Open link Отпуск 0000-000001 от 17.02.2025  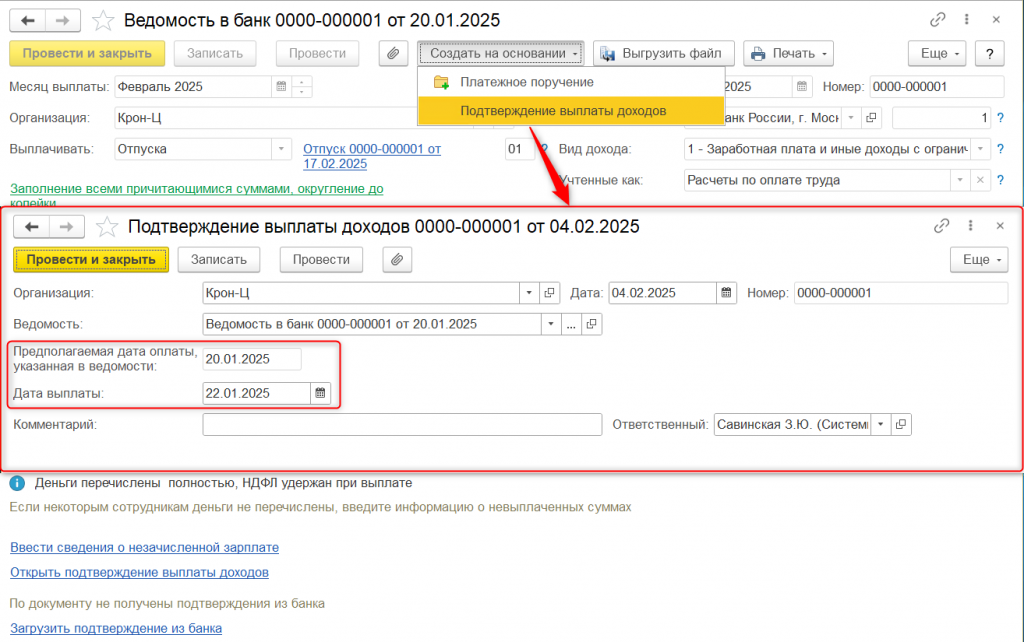pyautogui.click(x=372, y=156)
